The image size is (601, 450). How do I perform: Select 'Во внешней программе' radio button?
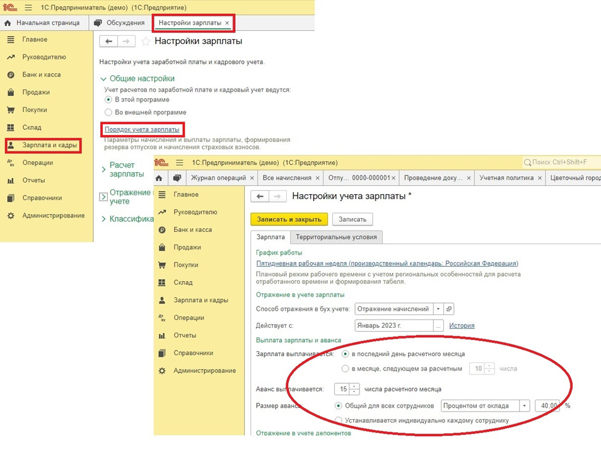click(x=108, y=112)
